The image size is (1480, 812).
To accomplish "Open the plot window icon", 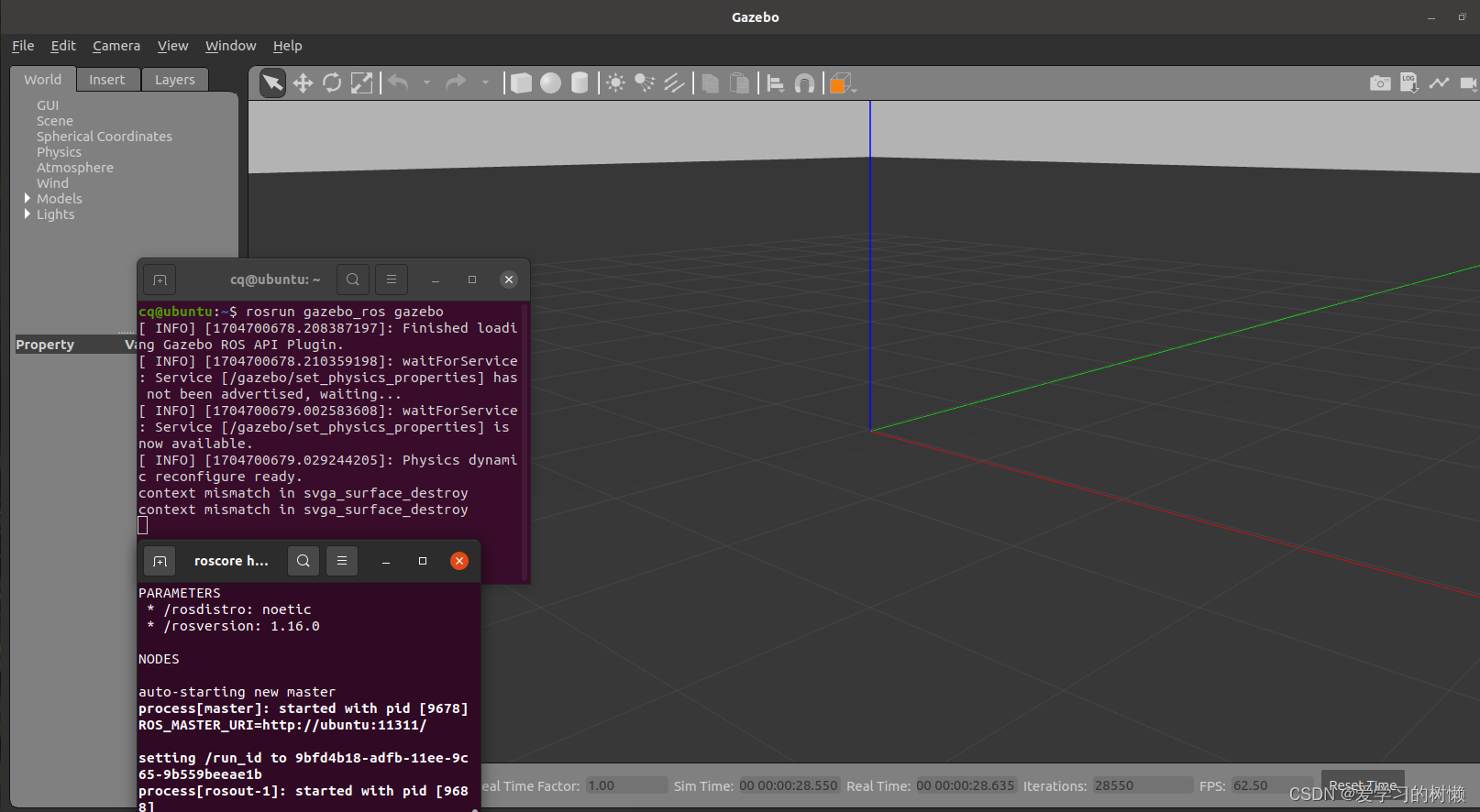I will tap(1439, 83).
